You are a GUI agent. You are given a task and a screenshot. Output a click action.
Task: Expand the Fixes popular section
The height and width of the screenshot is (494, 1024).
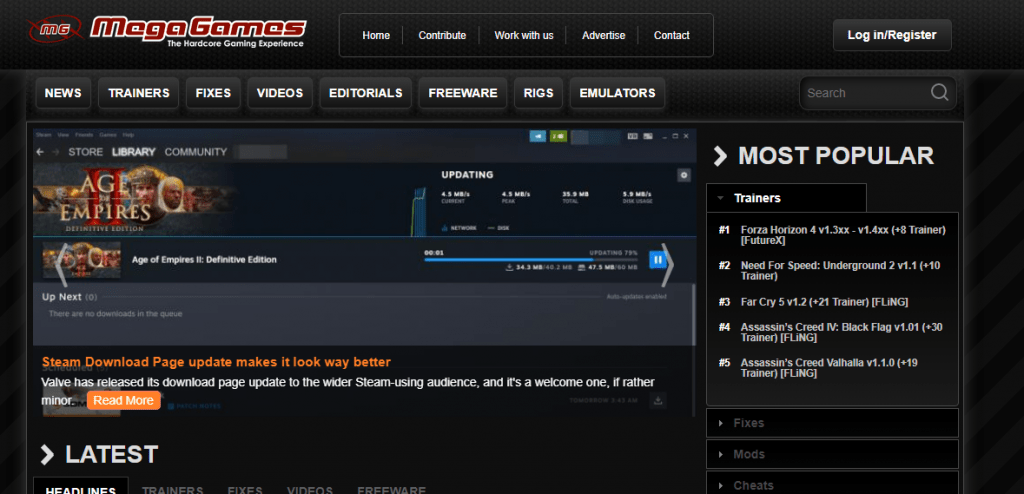coord(832,423)
